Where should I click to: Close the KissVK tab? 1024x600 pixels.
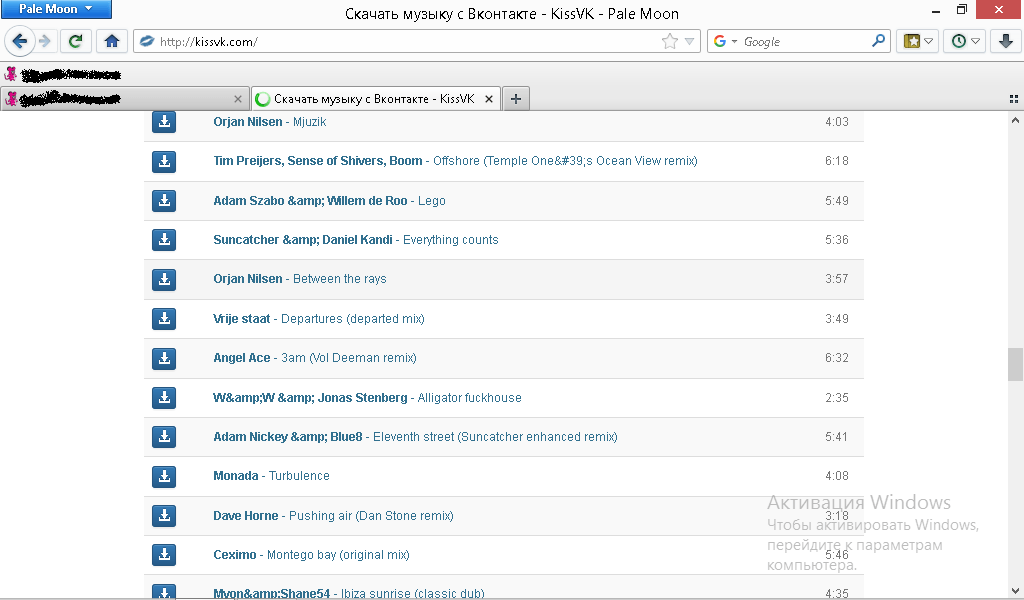click(x=488, y=99)
